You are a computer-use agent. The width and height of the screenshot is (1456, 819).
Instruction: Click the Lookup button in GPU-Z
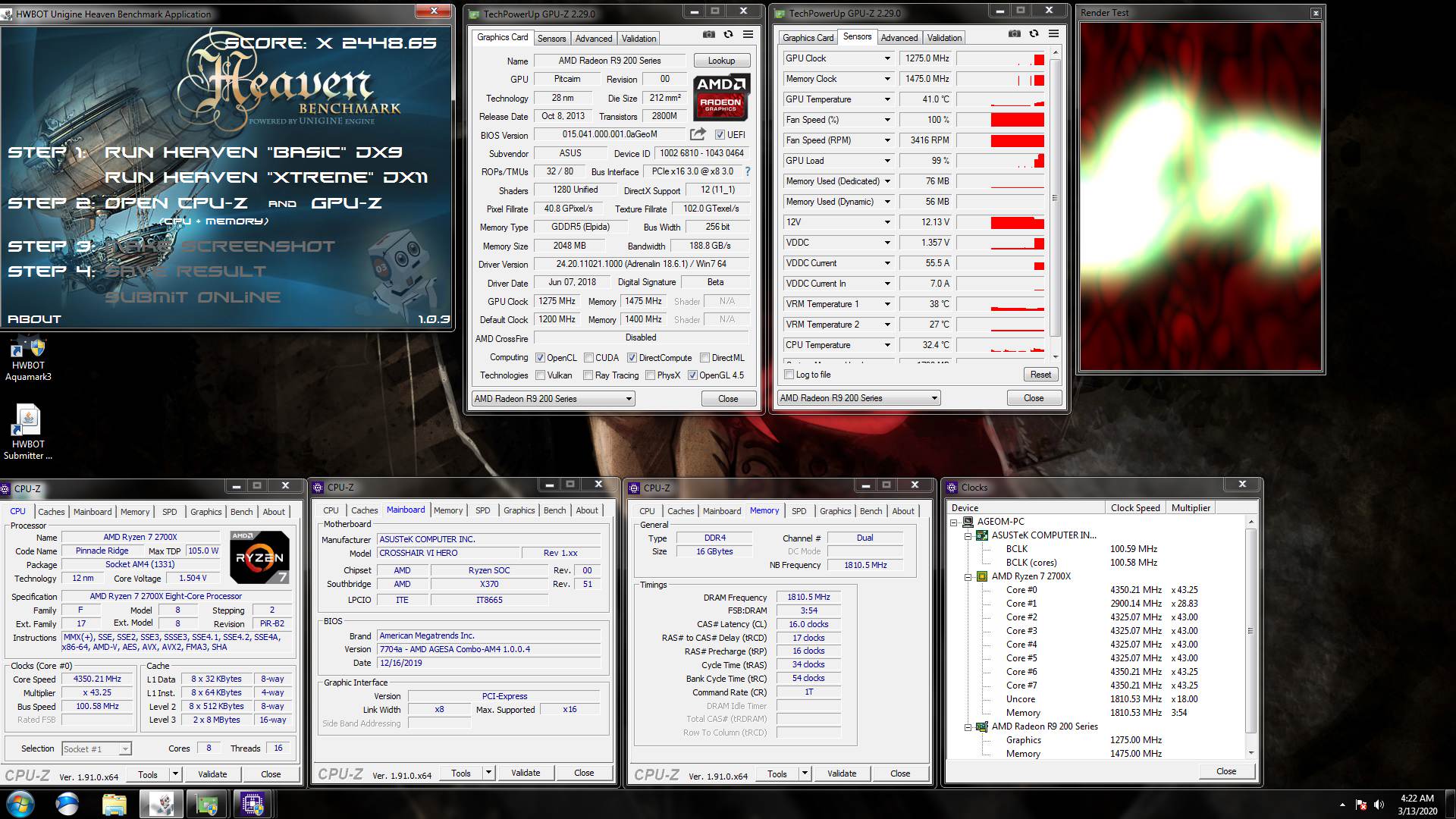point(721,61)
